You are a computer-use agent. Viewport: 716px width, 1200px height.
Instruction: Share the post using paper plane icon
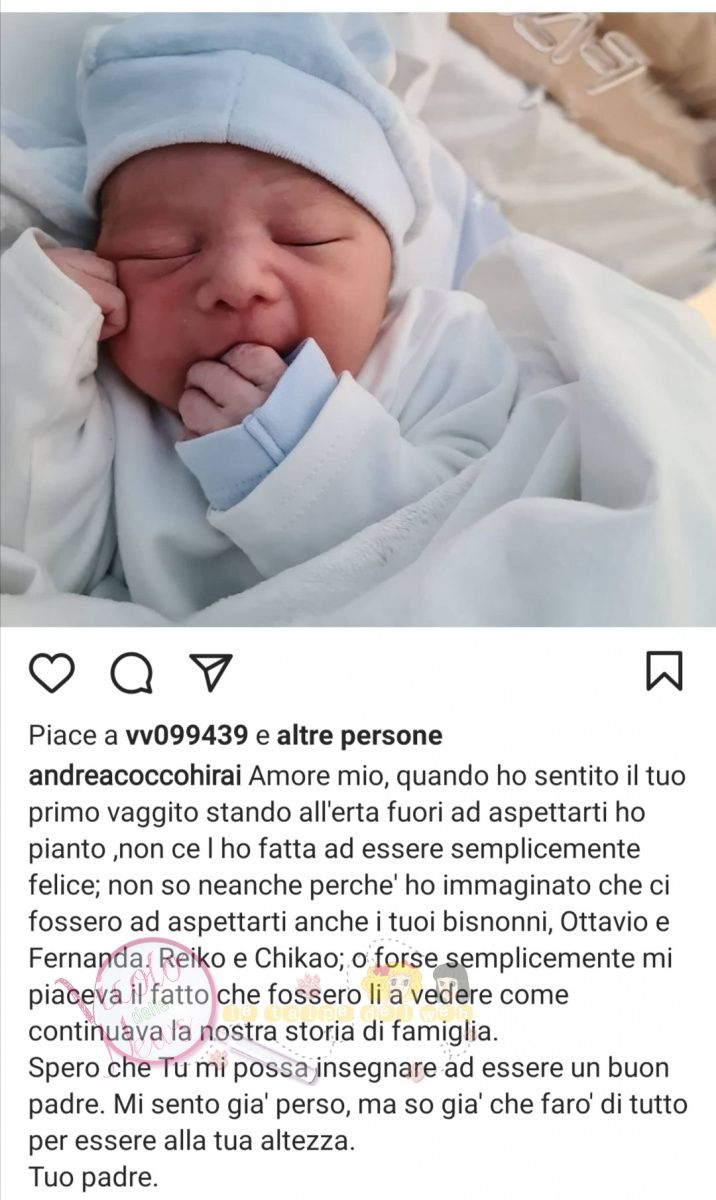[x=211, y=673]
